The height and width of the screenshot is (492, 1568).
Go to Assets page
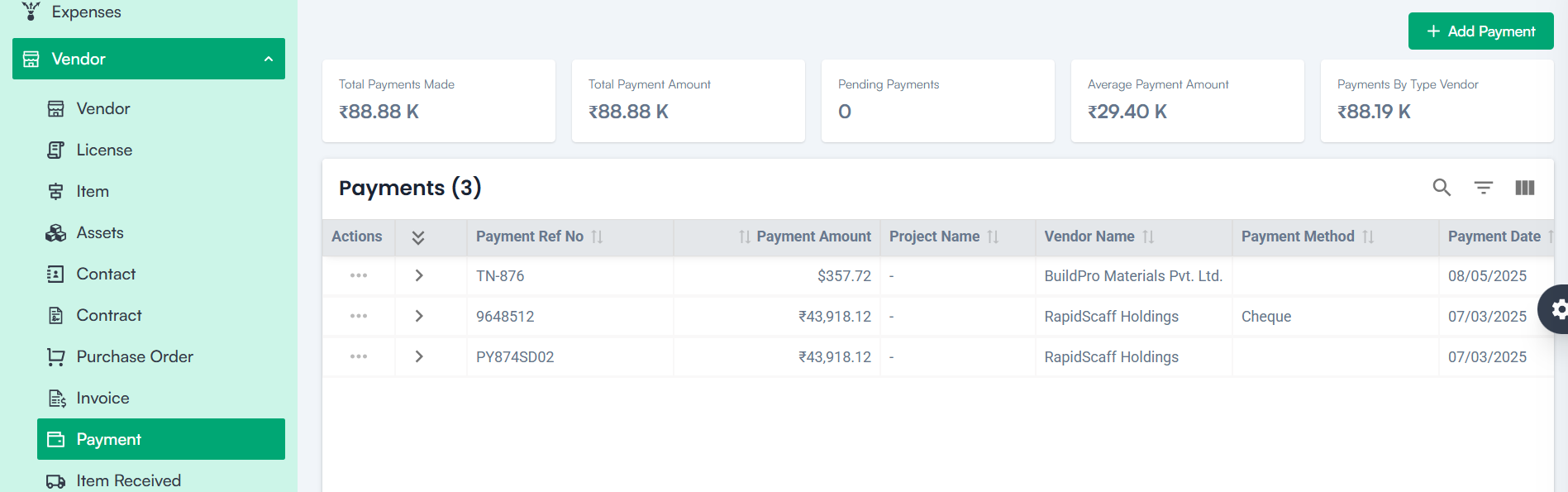tap(161, 232)
